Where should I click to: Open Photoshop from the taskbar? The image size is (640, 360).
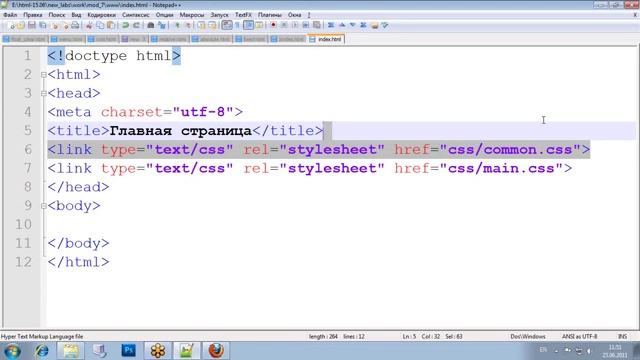tap(129, 351)
